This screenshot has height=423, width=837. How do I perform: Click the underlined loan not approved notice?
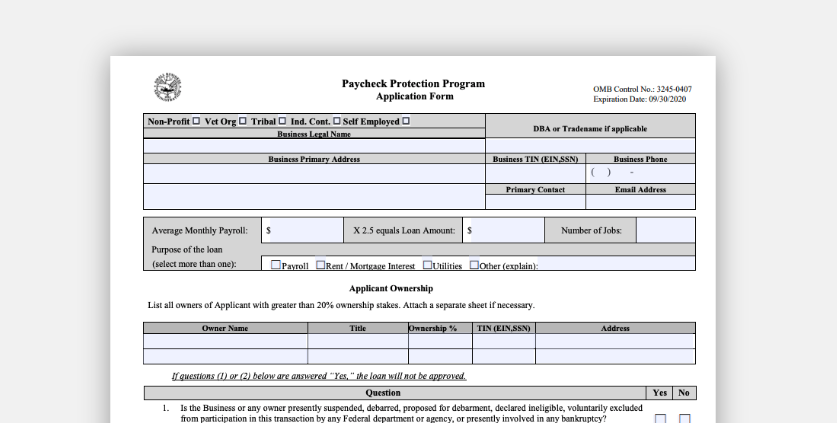319,376
